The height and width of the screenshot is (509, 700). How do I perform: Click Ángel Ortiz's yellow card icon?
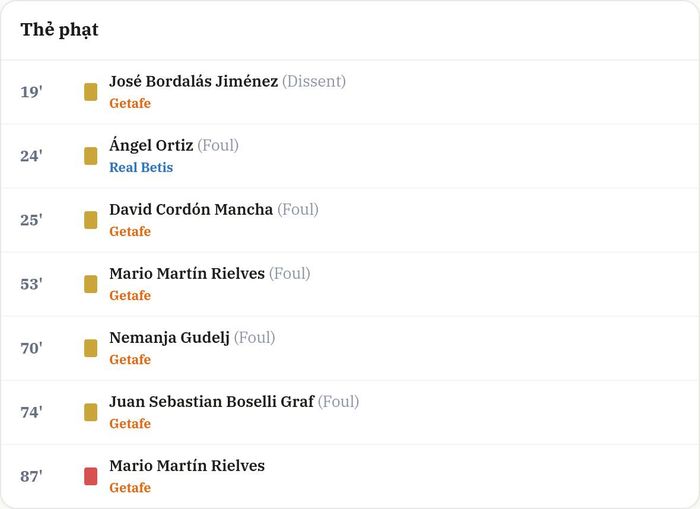pos(91,156)
